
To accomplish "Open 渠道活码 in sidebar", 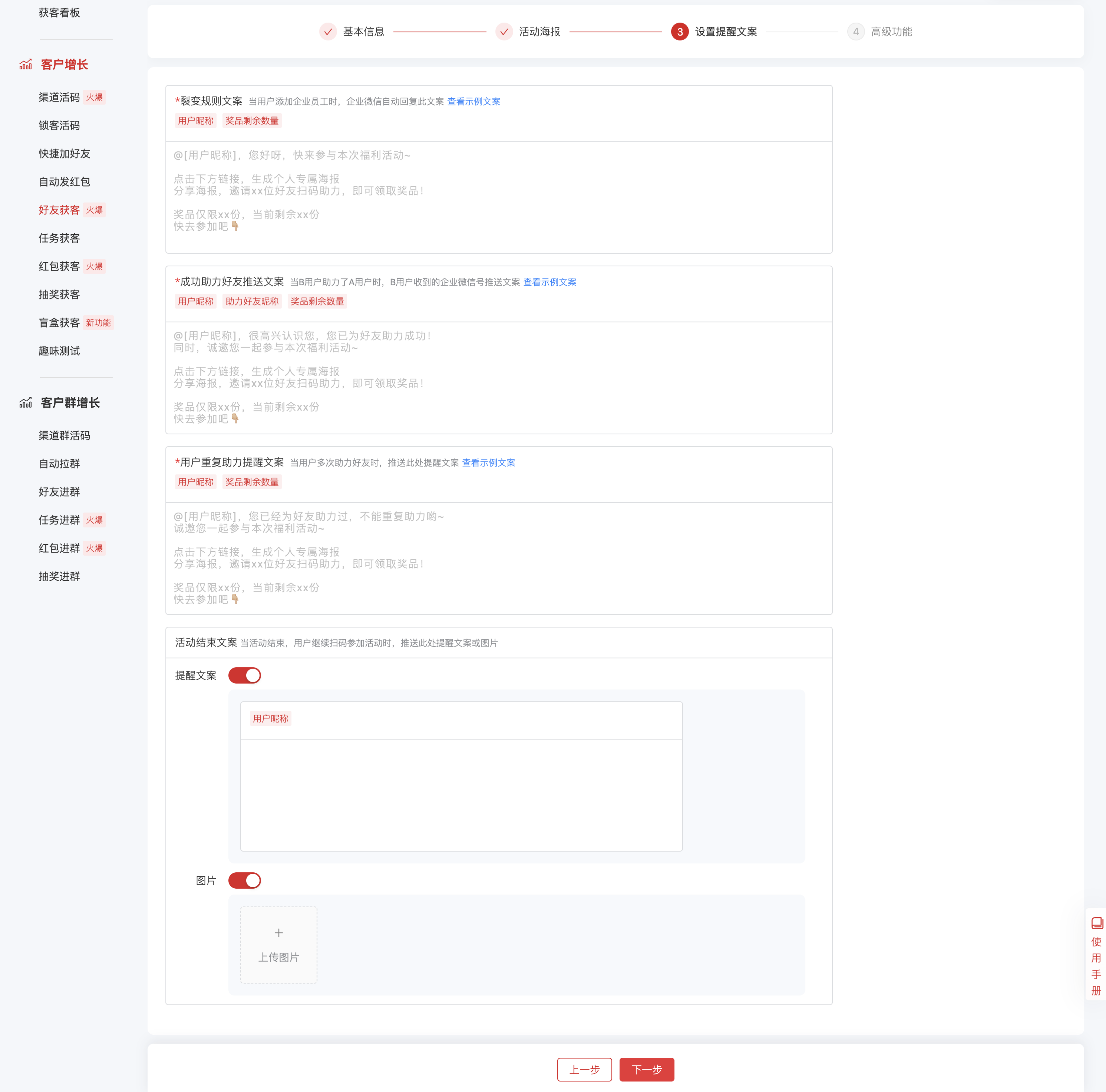I will point(59,97).
